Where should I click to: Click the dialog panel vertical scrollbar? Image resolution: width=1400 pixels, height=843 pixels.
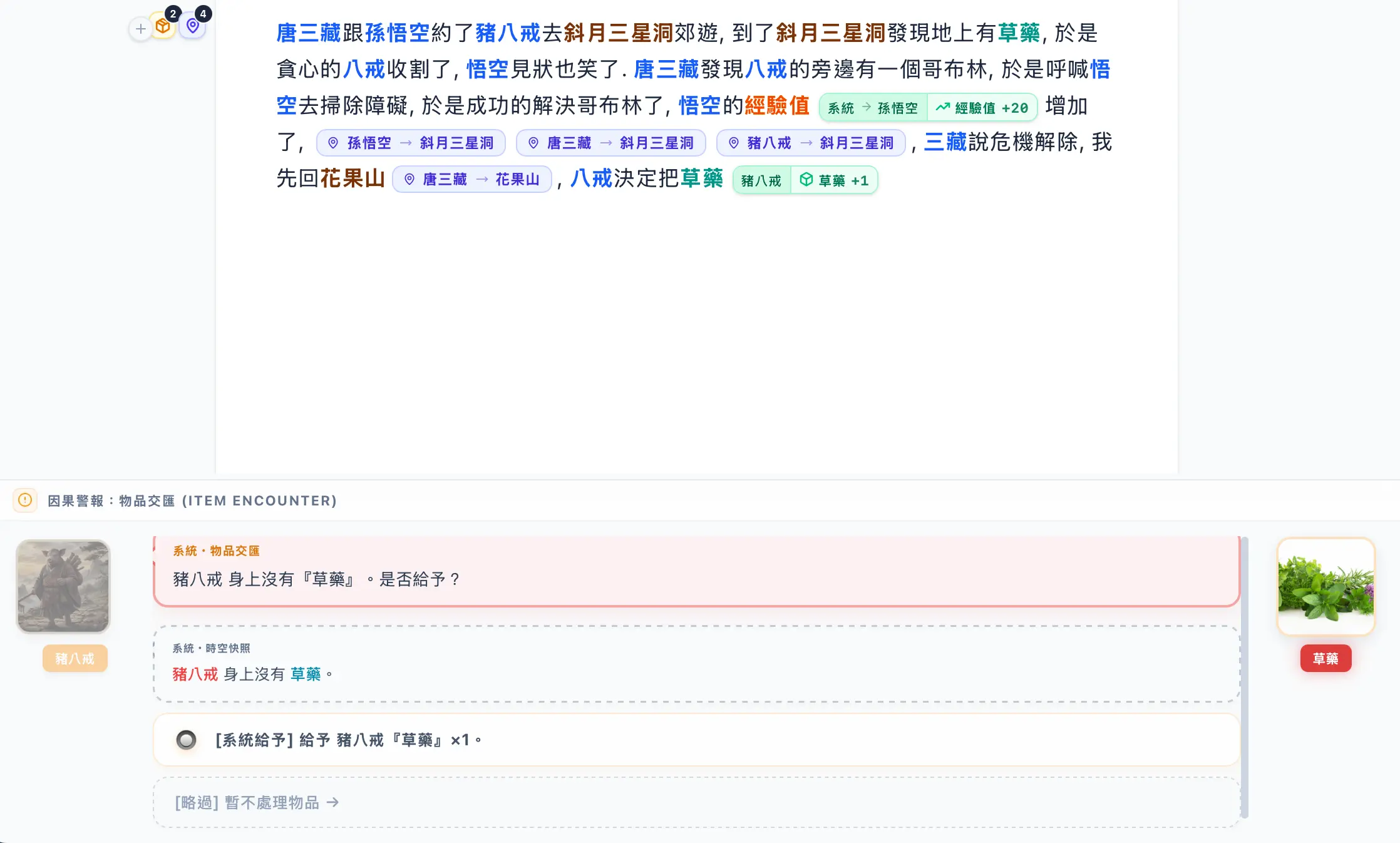(x=1245, y=678)
